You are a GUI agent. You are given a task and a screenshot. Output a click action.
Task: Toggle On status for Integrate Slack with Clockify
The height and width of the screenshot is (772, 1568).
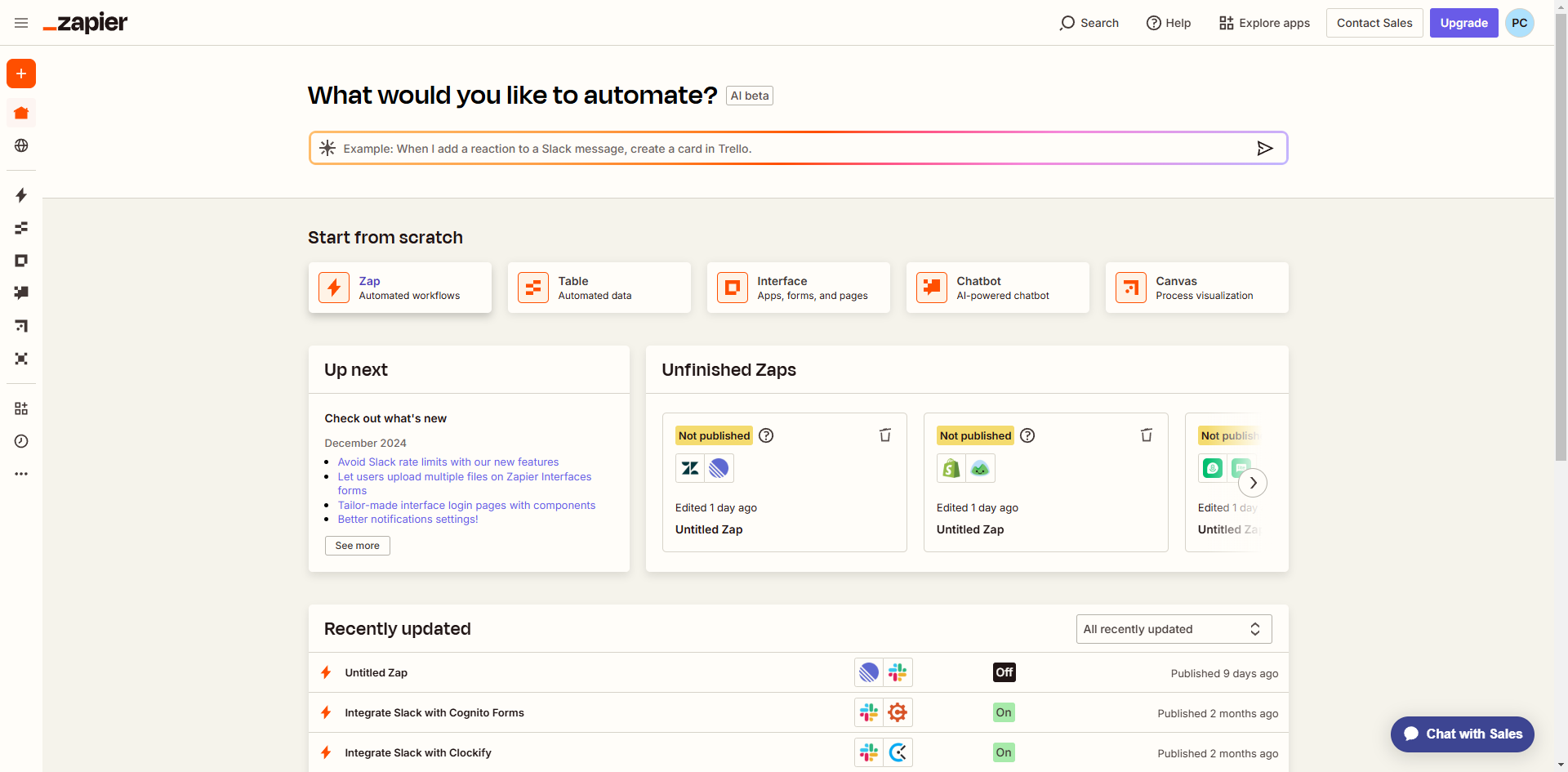[x=1004, y=752]
